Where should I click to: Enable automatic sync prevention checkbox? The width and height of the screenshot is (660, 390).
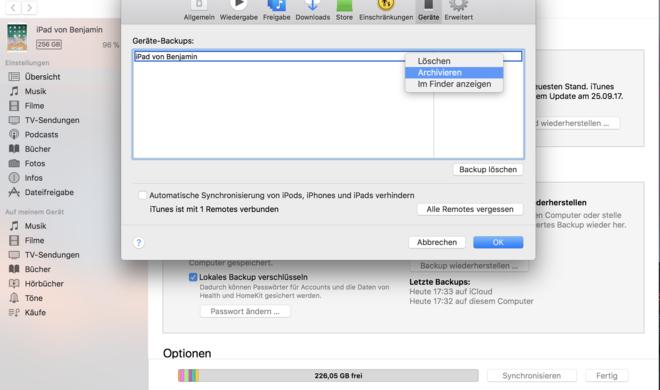click(x=142, y=195)
